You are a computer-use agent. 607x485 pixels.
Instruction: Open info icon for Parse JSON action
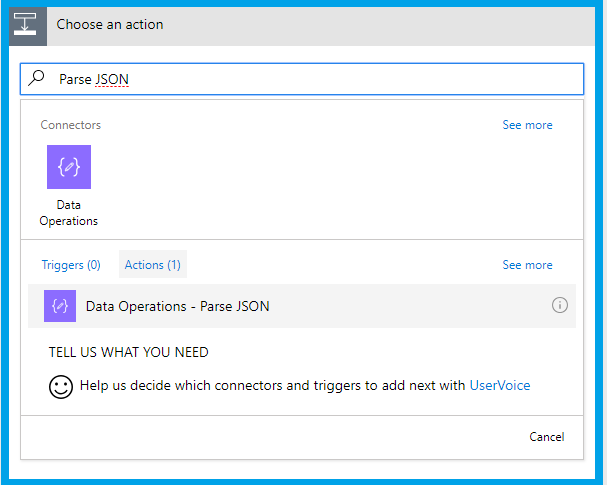tap(560, 305)
